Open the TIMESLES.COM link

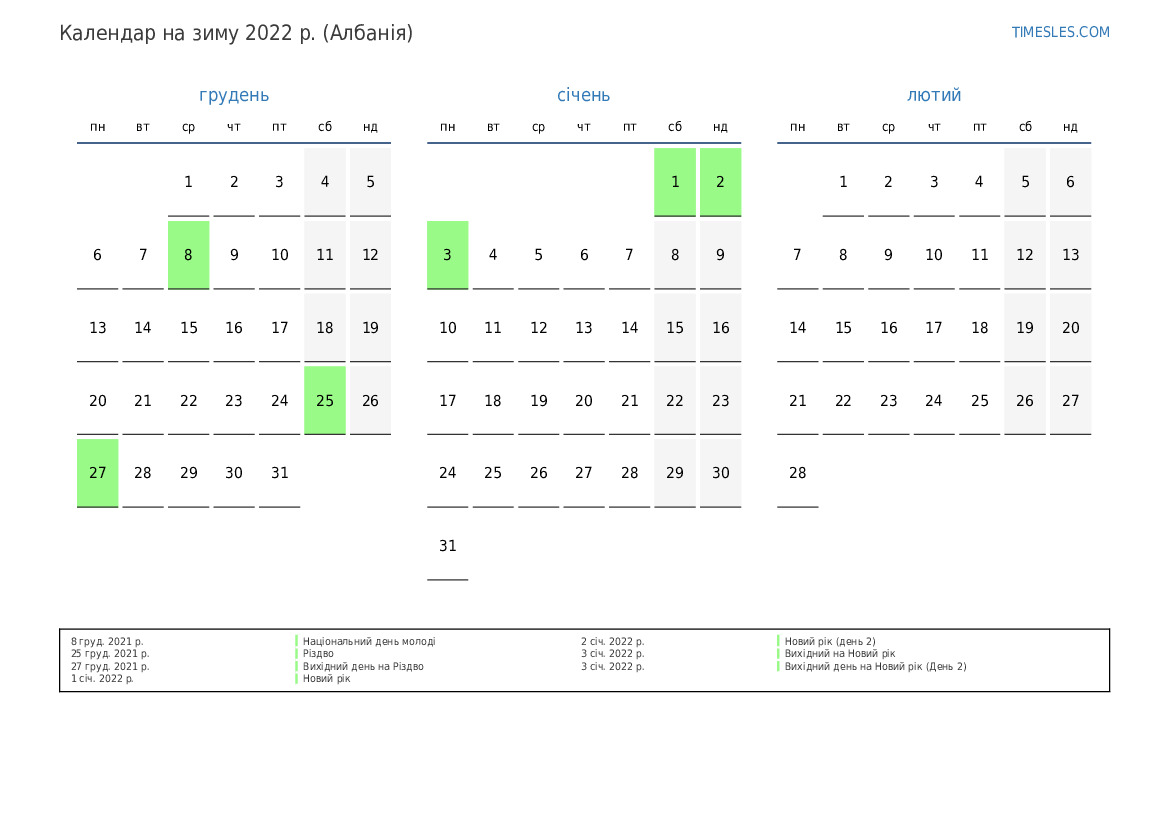pyautogui.click(x=1060, y=32)
